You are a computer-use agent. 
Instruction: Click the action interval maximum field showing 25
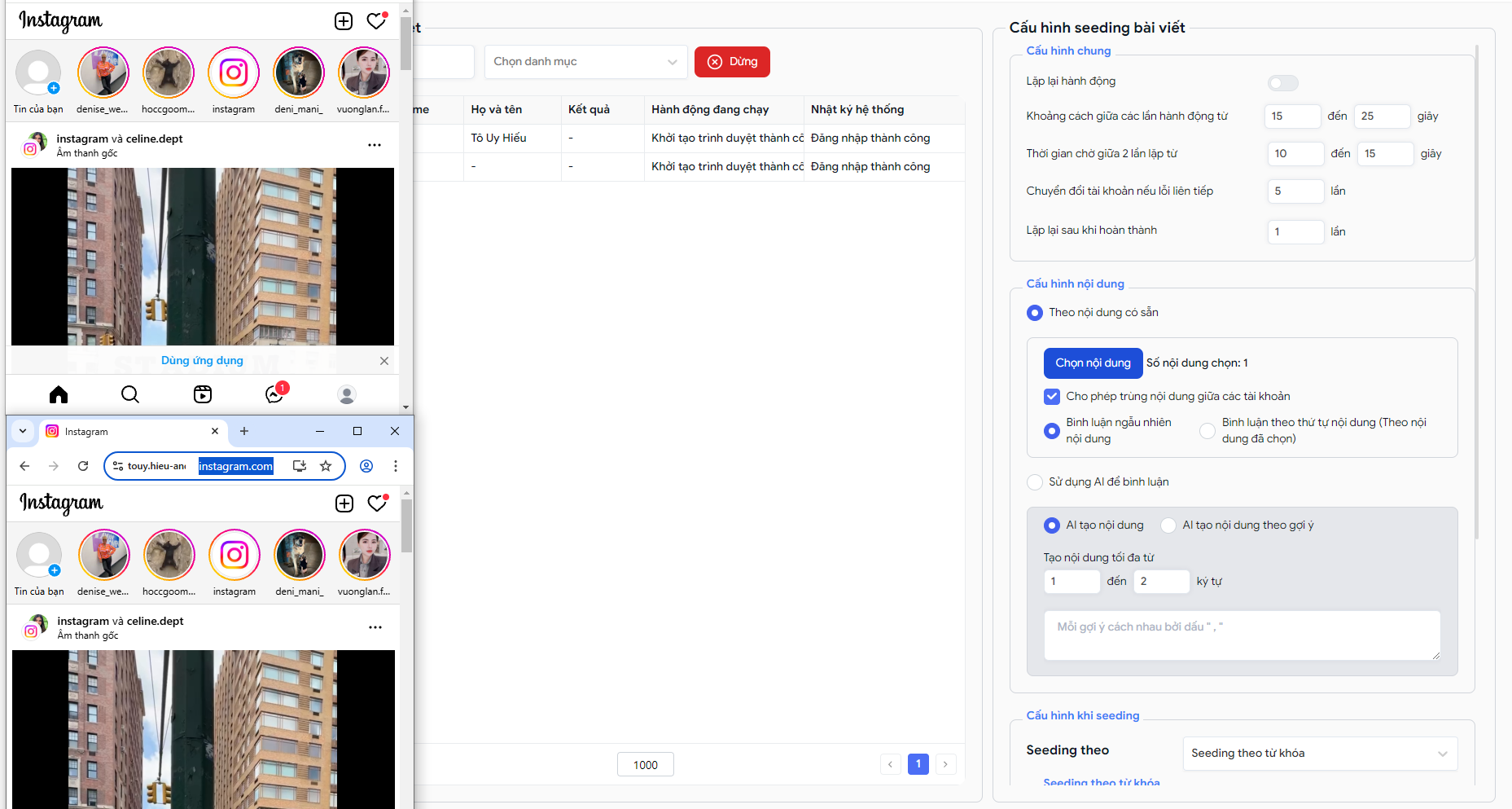coord(1382,117)
